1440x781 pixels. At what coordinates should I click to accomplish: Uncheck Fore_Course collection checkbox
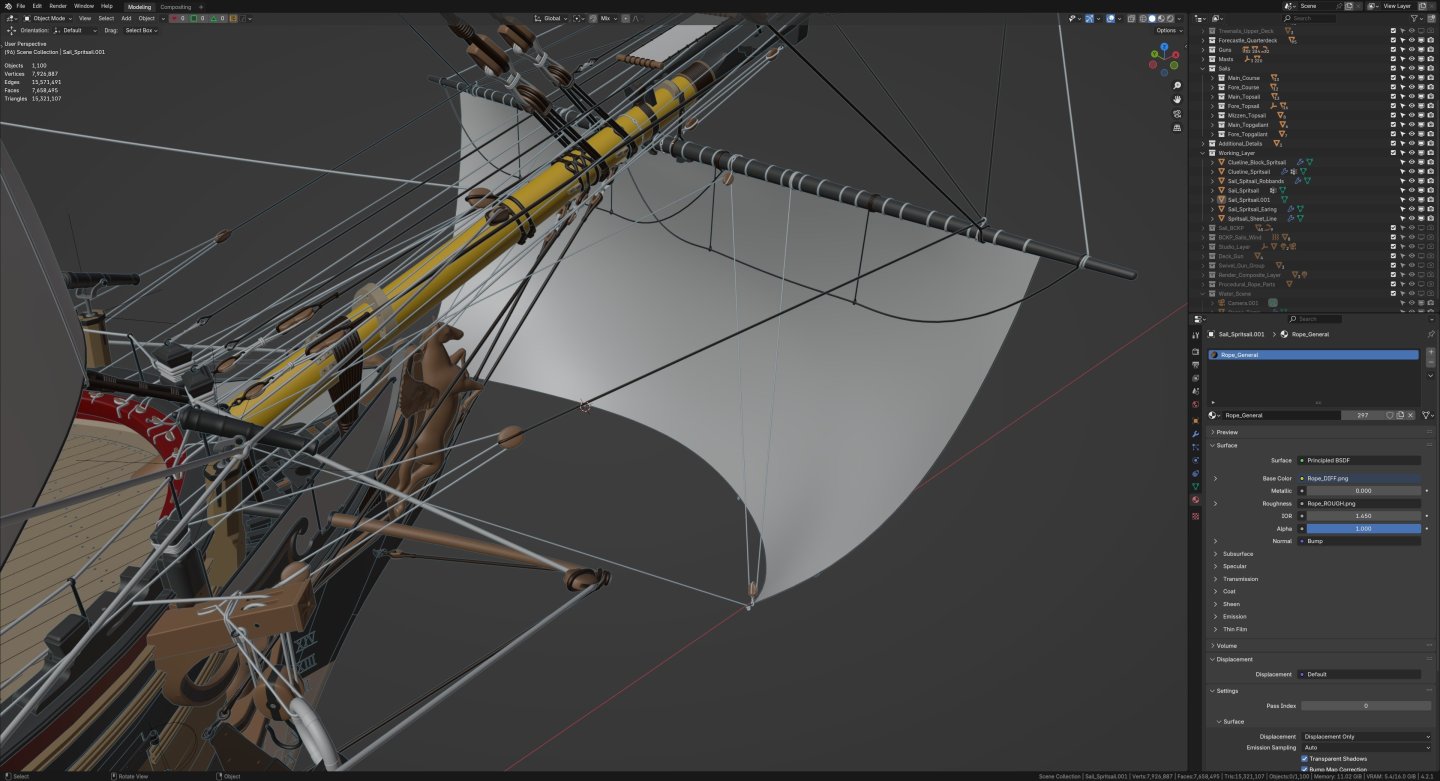click(1393, 87)
